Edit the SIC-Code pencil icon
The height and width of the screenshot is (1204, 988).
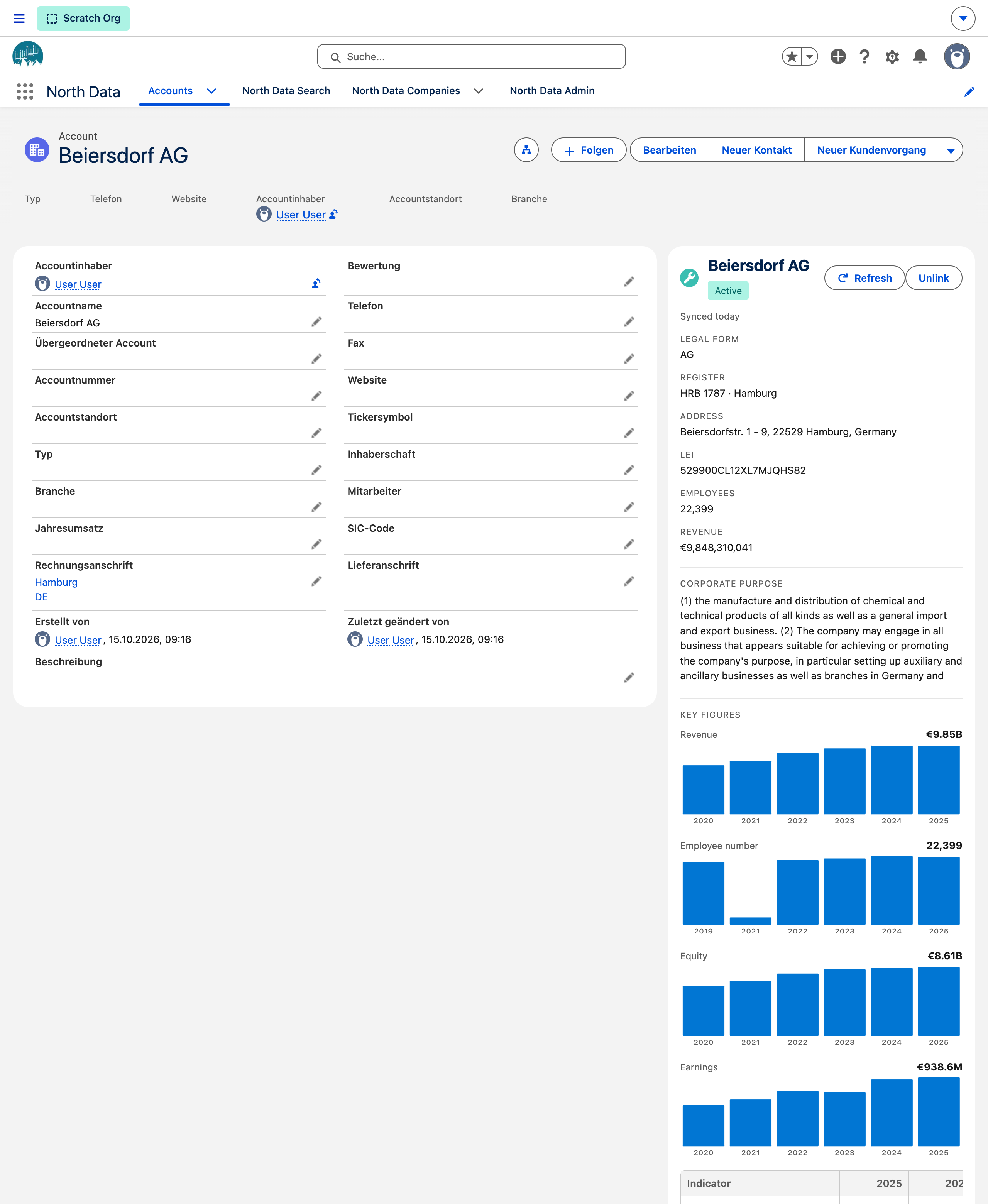click(x=629, y=544)
